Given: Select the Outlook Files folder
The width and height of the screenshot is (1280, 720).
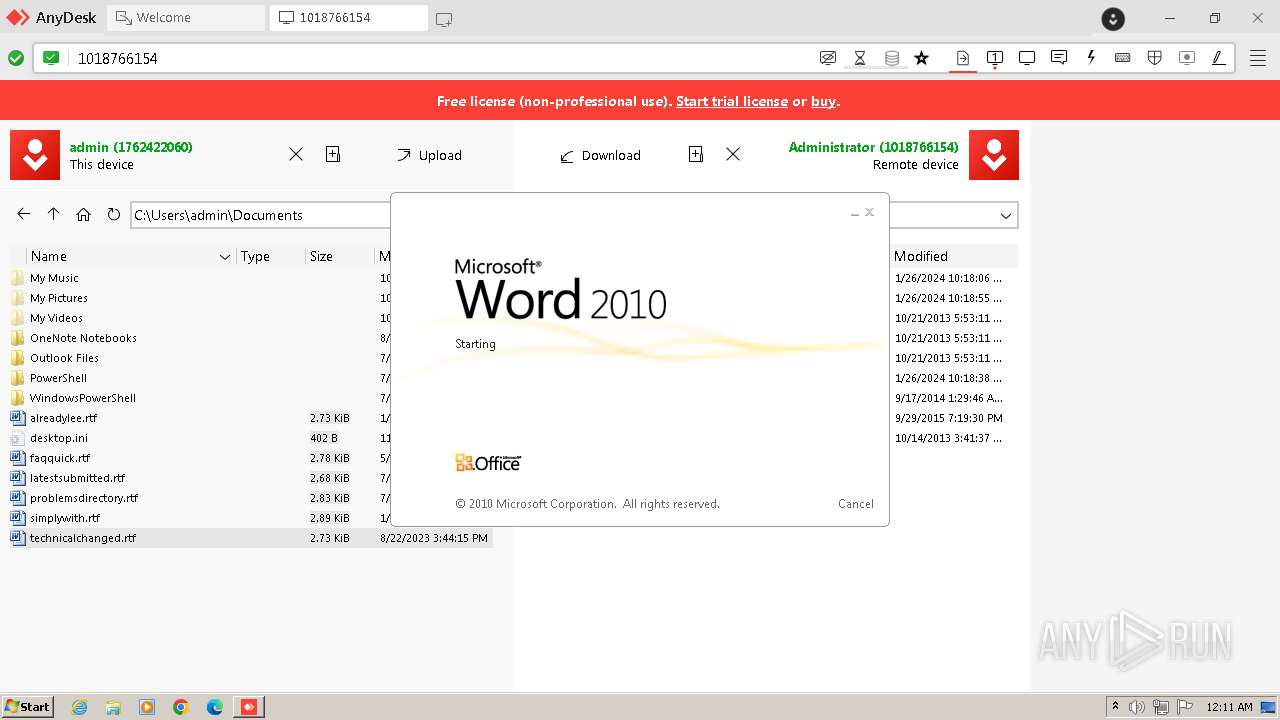Looking at the screenshot, I should click(64, 358).
